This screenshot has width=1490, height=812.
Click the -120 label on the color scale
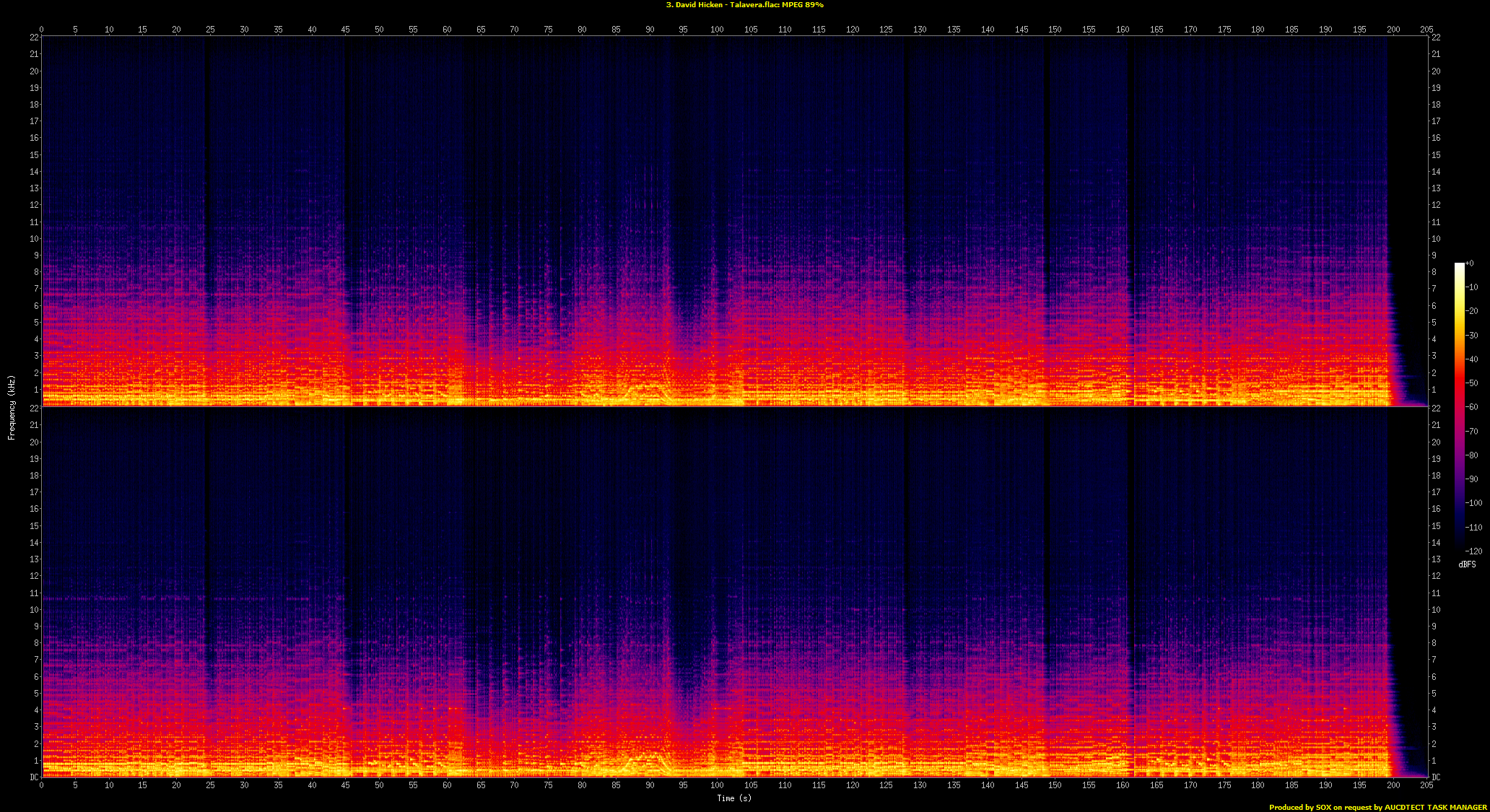pos(1473,551)
